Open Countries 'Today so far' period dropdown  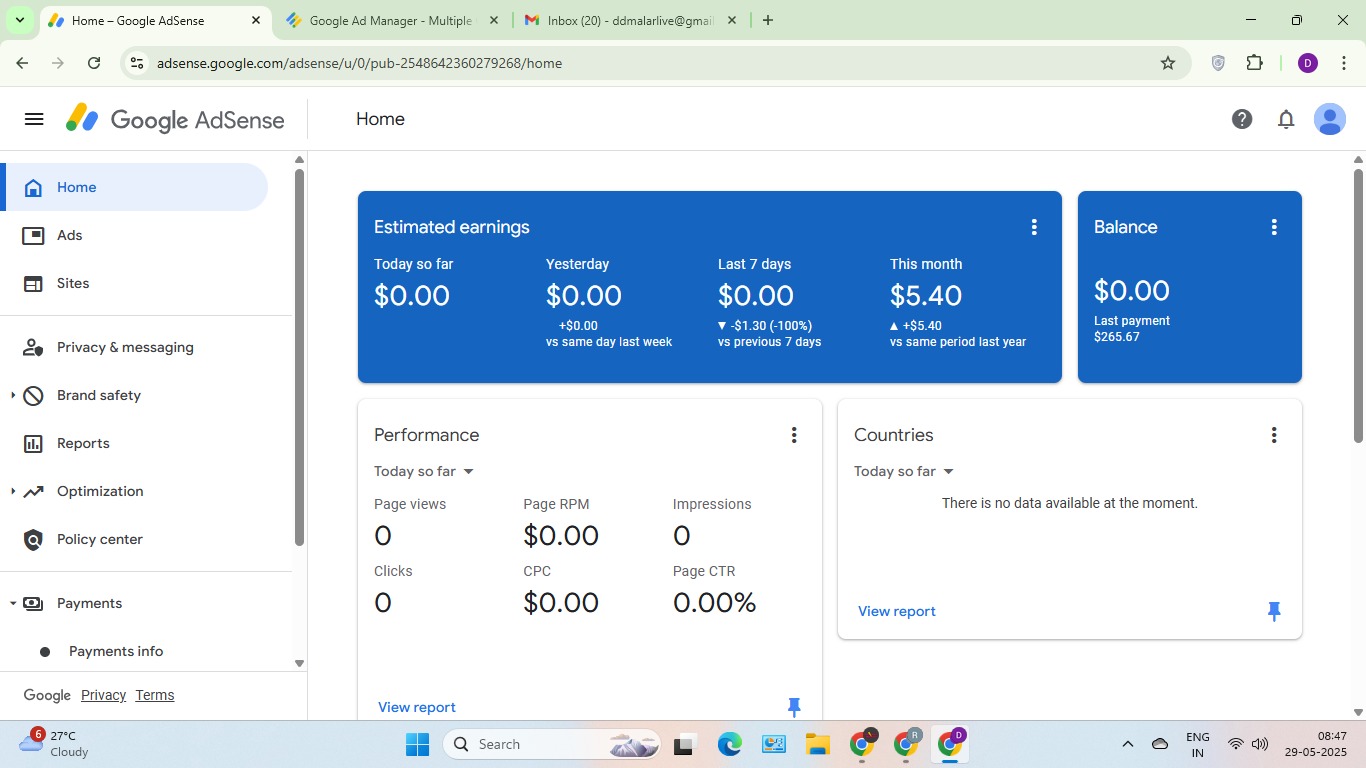pos(904,471)
